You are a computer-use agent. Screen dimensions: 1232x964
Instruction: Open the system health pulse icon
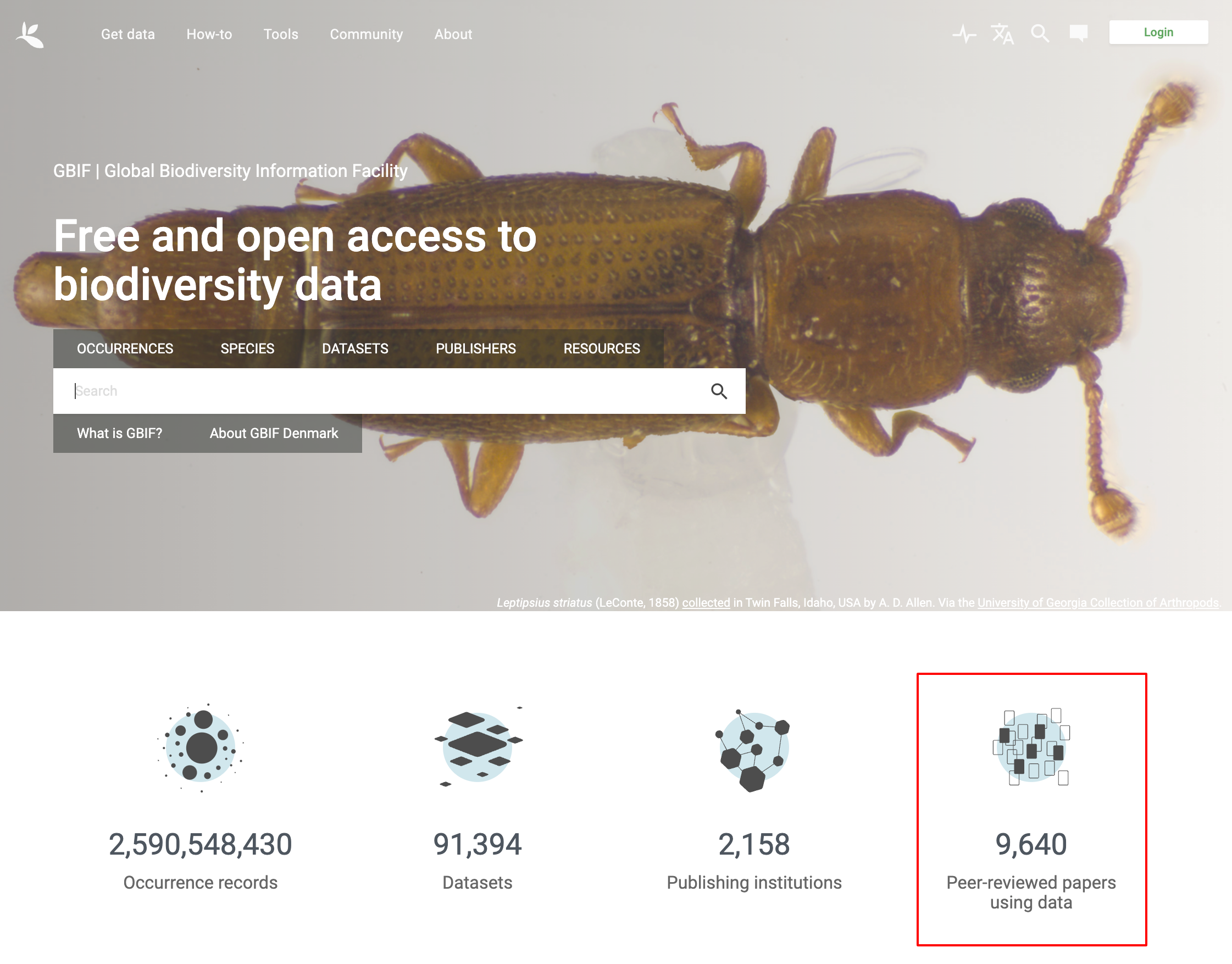coord(964,34)
